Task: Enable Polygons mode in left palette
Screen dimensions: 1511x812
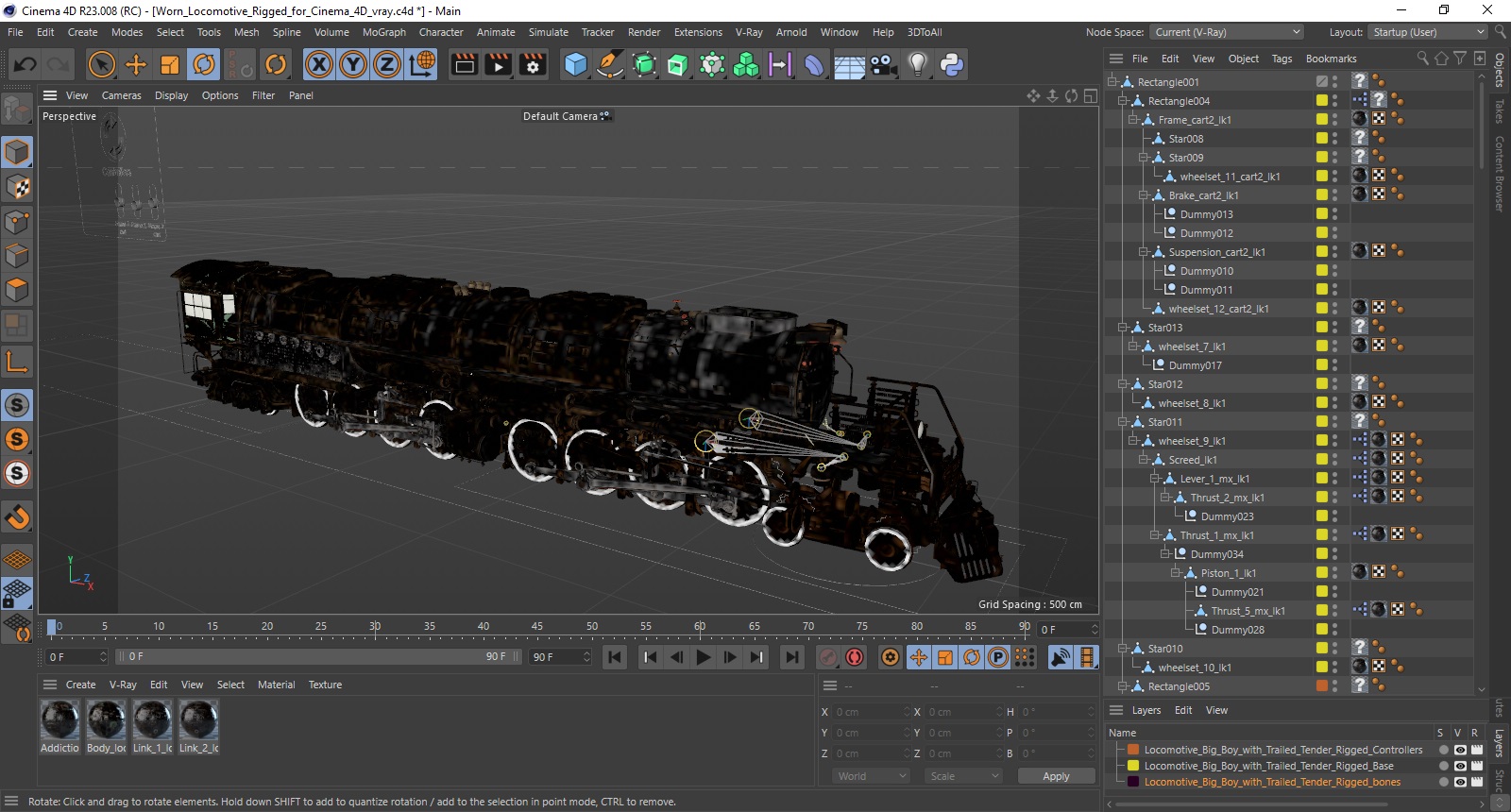Action: pos(17,290)
